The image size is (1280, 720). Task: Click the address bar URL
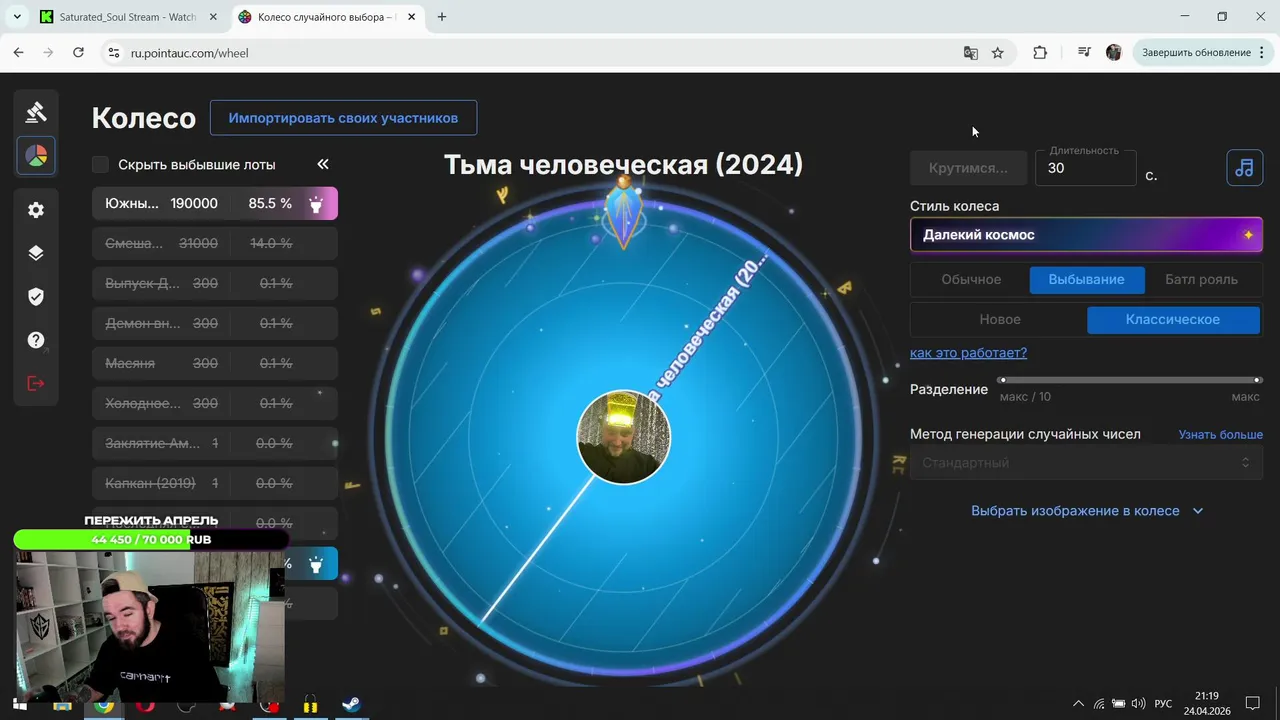(x=190, y=53)
